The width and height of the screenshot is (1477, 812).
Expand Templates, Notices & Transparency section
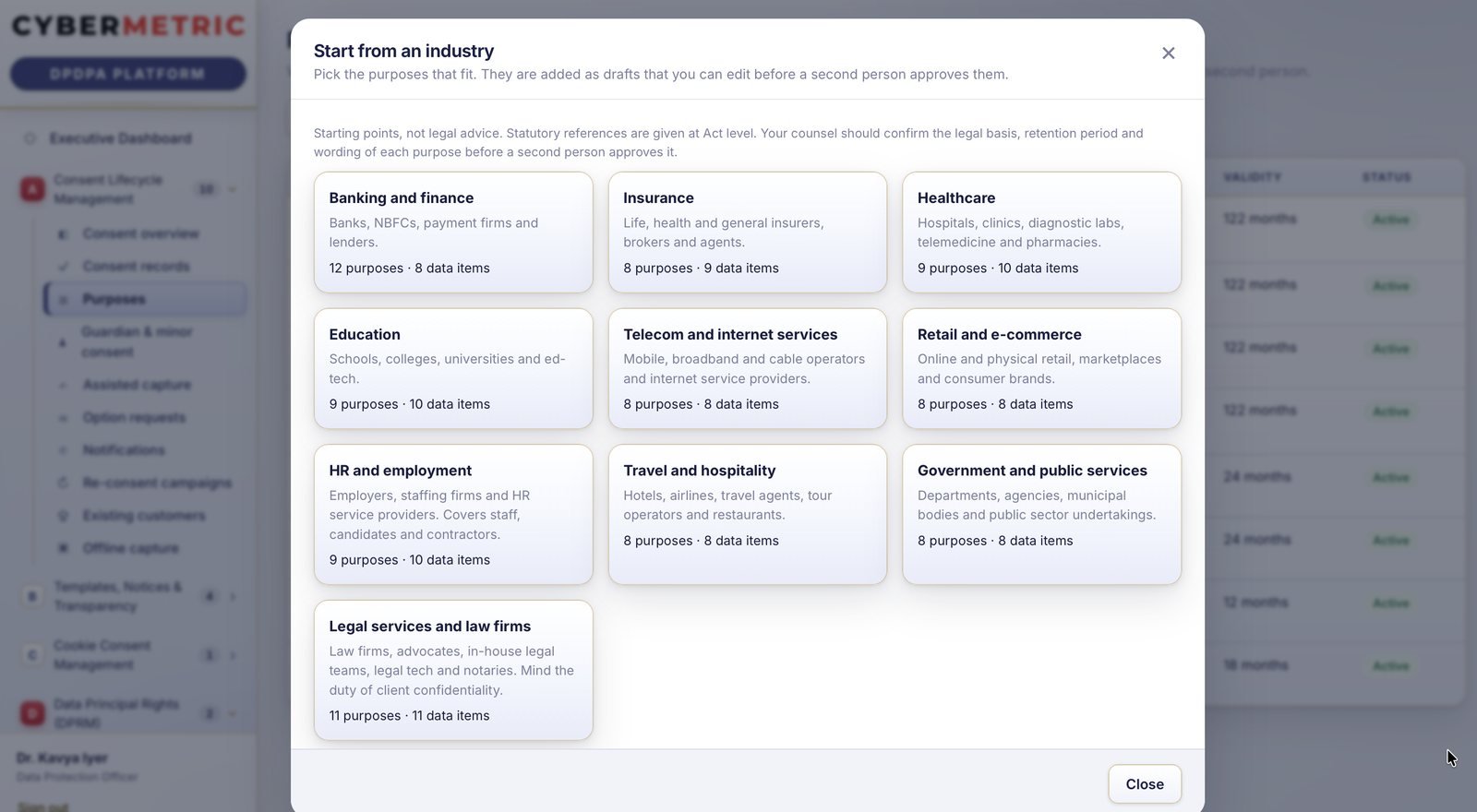click(x=233, y=597)
